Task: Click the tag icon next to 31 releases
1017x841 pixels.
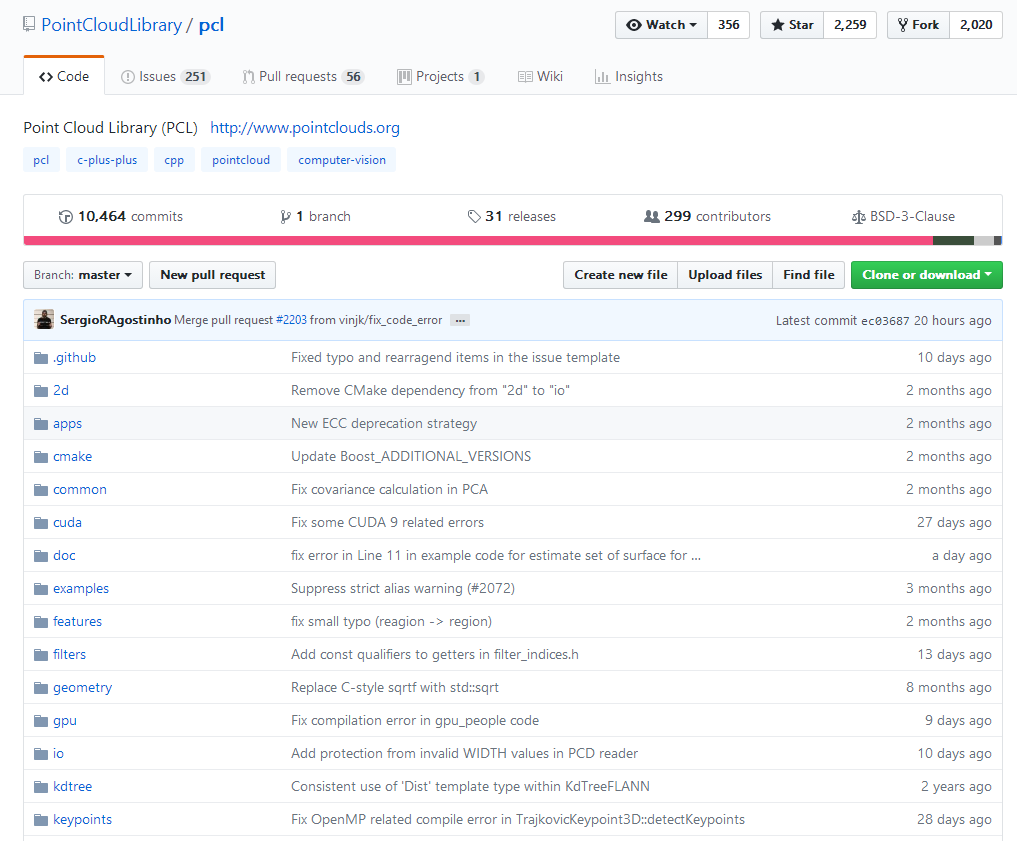Action: pos(474,217)
